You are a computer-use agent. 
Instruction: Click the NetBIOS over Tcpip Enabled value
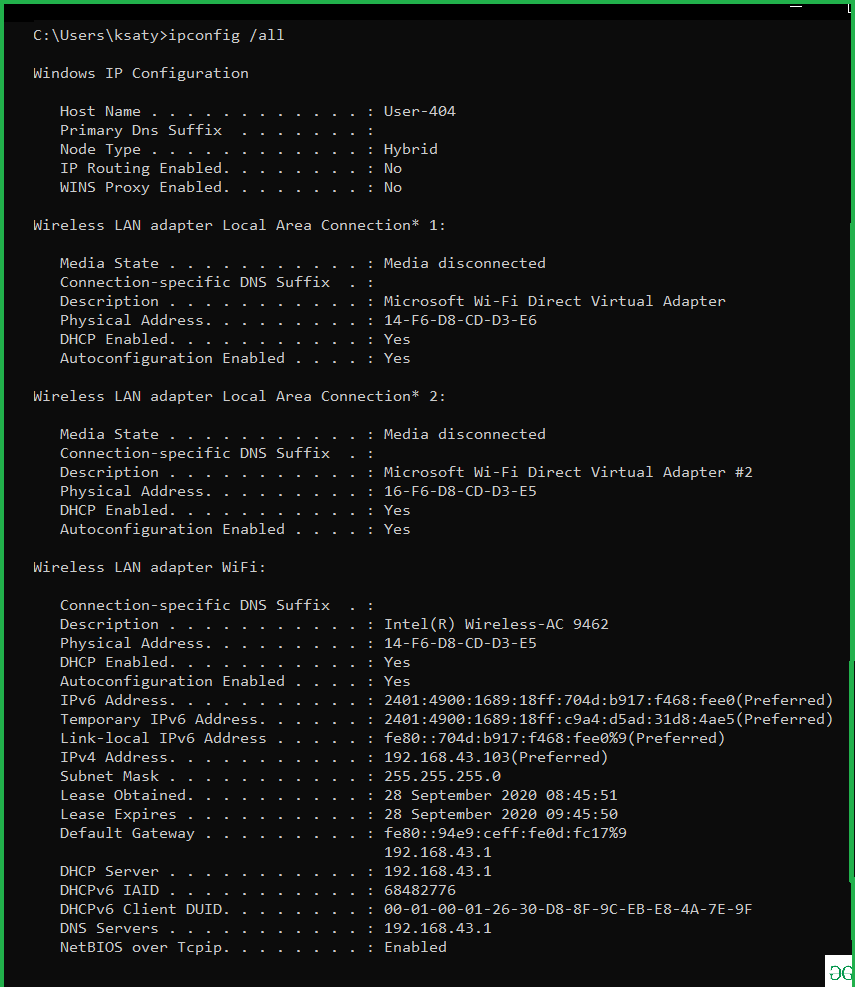(415, 947)
